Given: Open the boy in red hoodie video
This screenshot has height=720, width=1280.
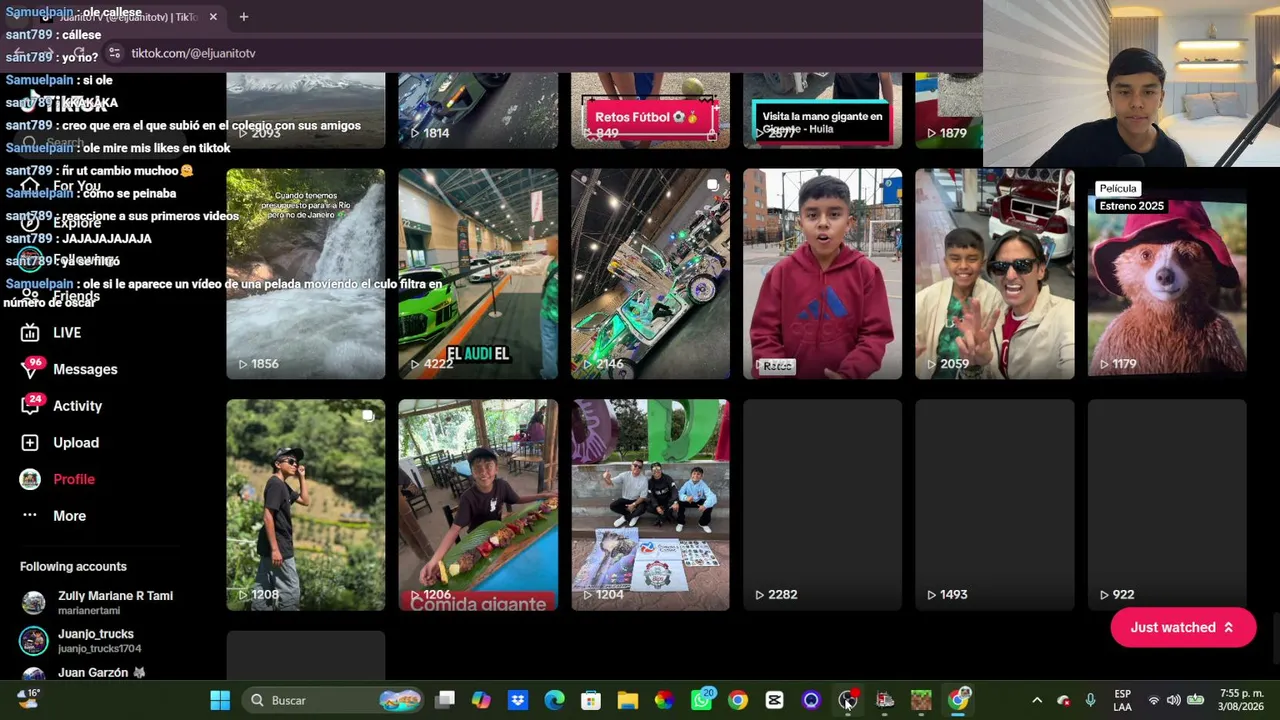Looking at the screenshot, I should (822, 274).
